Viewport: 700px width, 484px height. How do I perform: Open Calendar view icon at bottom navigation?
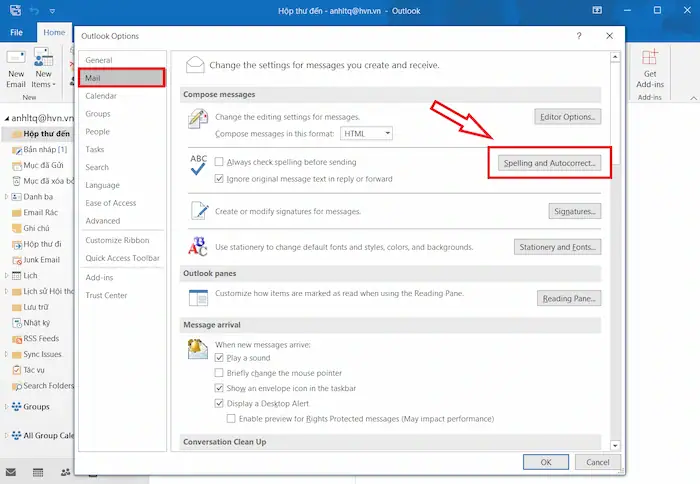[38, 472]
